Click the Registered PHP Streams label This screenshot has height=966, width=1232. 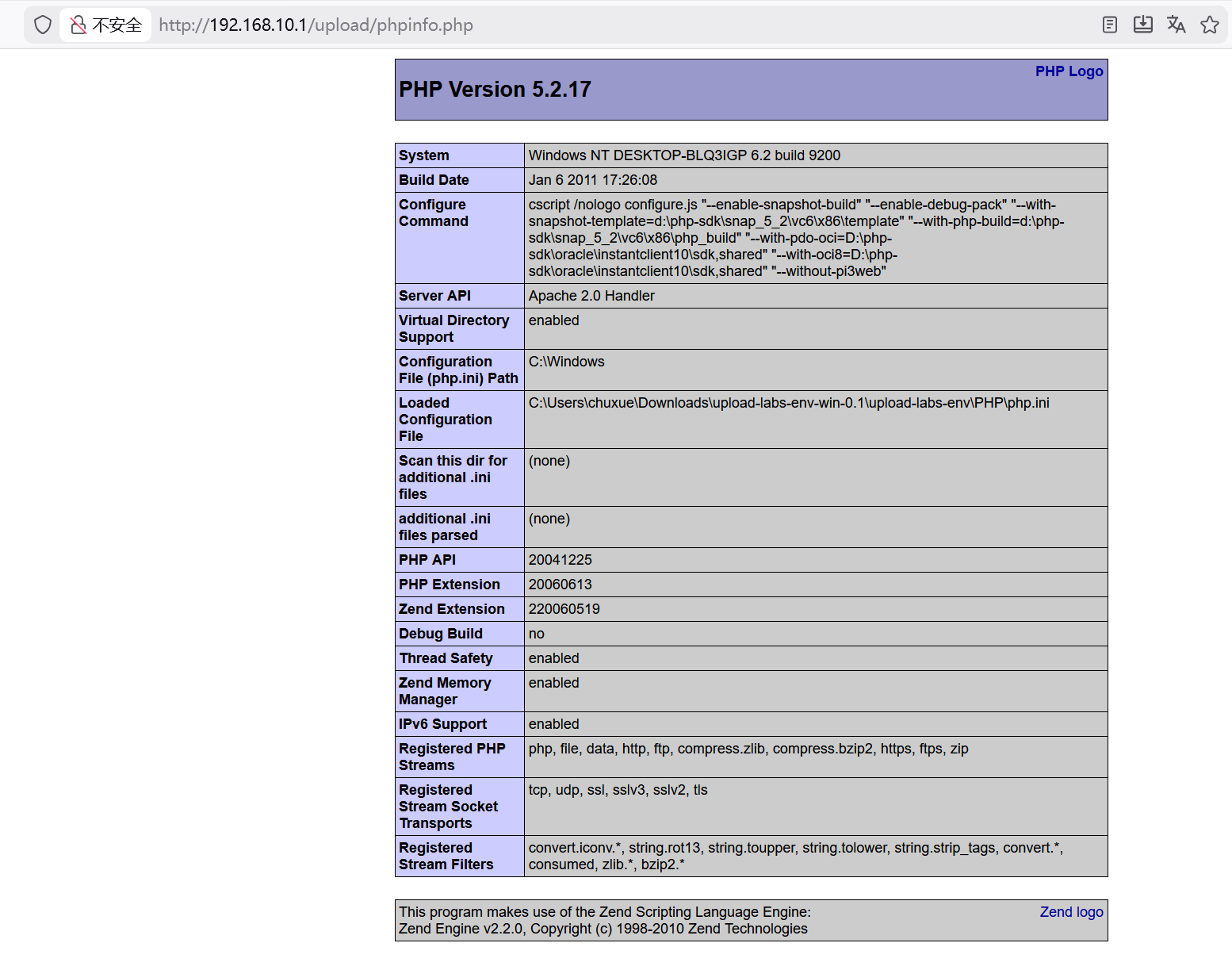(452, 757)
